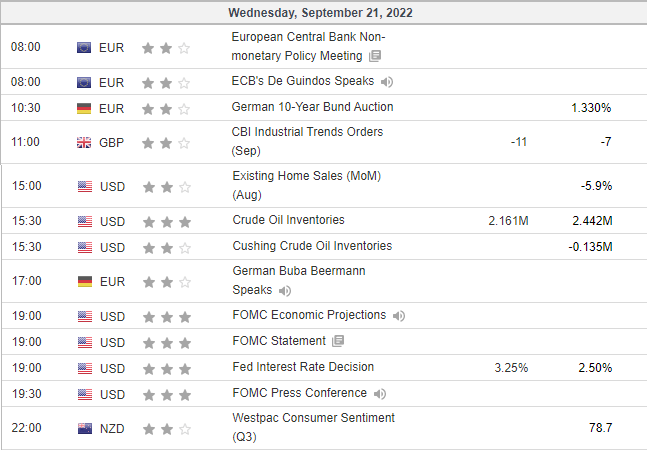647x450 pixels.
Task: Open Cushing Crude Oil Inventories event
Action: (312, 246)
